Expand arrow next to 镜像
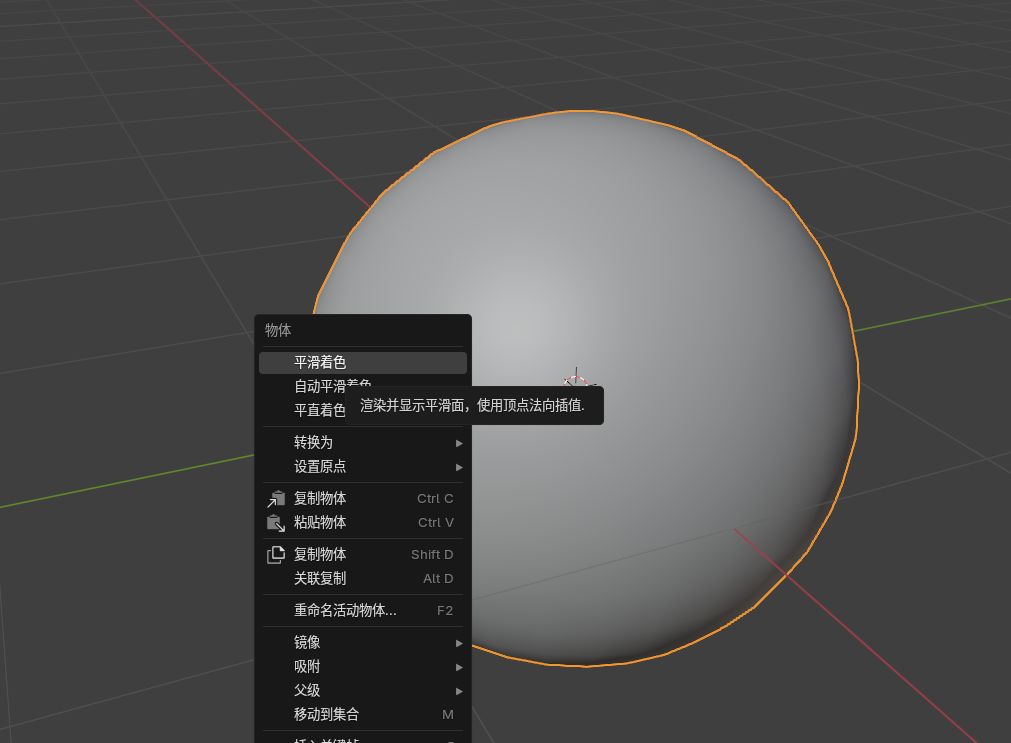Viewport: 1011px width, 743px height. coord(459,644)
